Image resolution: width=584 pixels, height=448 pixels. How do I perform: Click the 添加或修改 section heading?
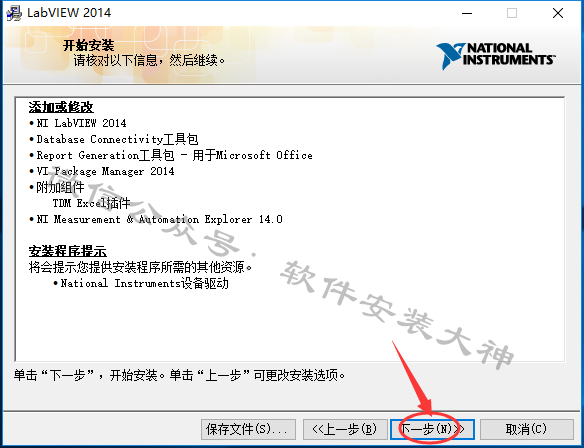pos(61,107)
